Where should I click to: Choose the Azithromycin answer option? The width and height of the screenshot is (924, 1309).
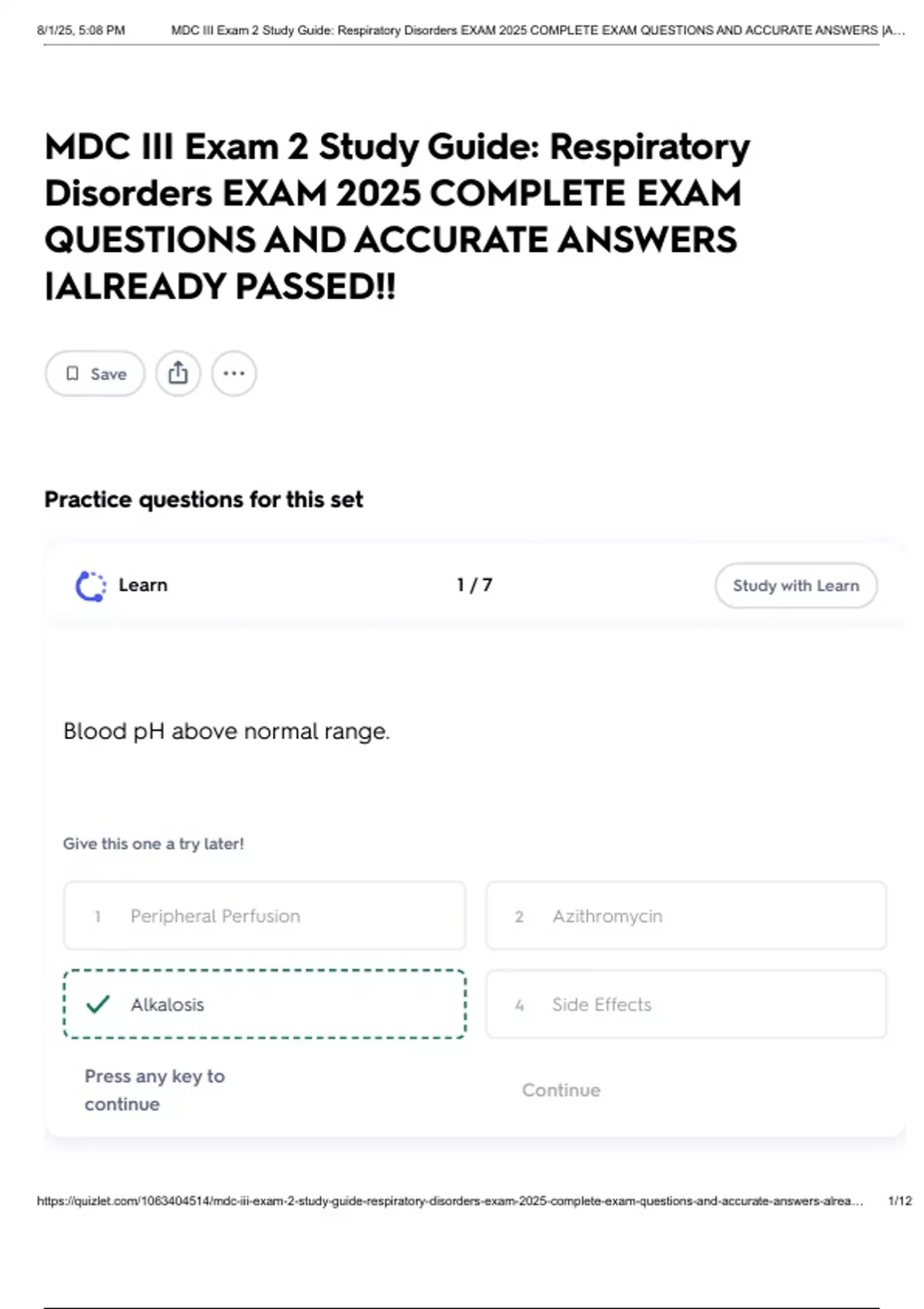tap(685, 916)
